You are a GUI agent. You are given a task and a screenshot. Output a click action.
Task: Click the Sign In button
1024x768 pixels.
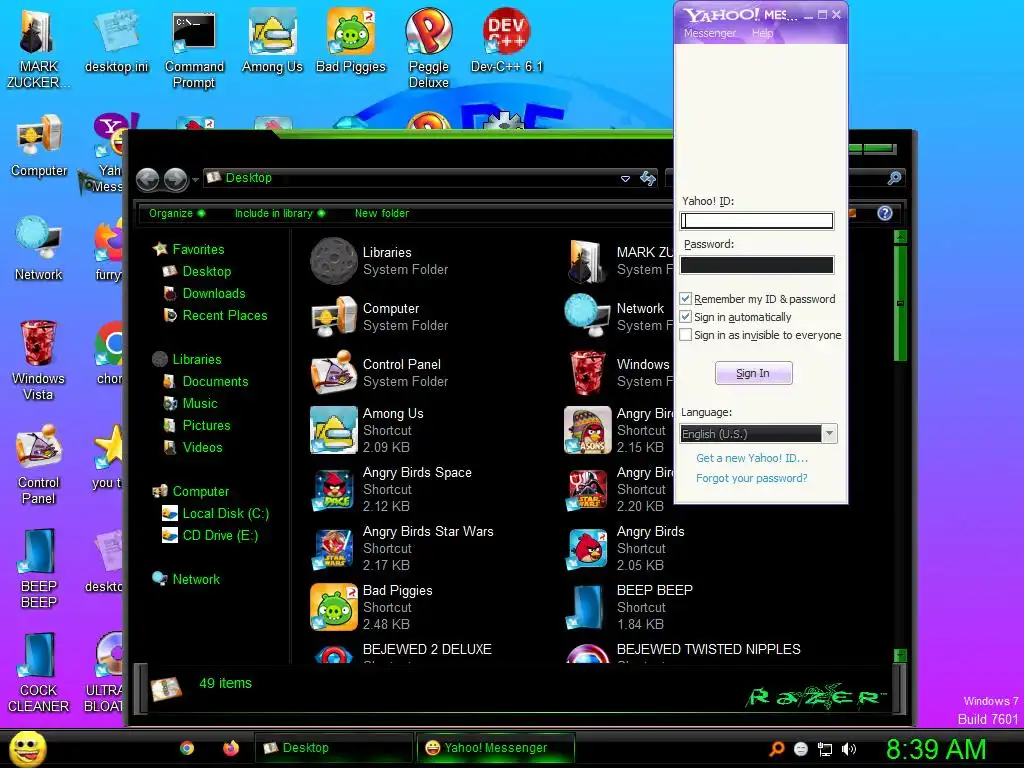754,373
